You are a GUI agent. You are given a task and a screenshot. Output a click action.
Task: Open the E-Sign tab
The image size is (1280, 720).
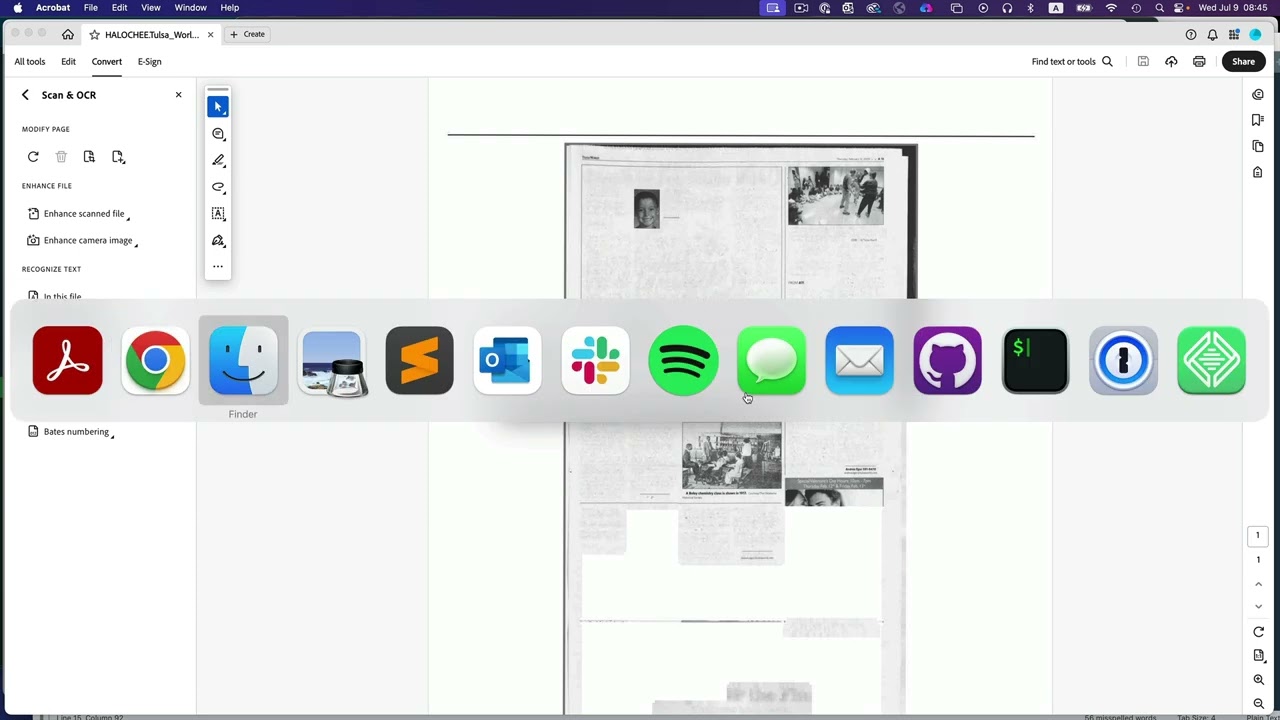pyautogui.click(x=150, y=62)
